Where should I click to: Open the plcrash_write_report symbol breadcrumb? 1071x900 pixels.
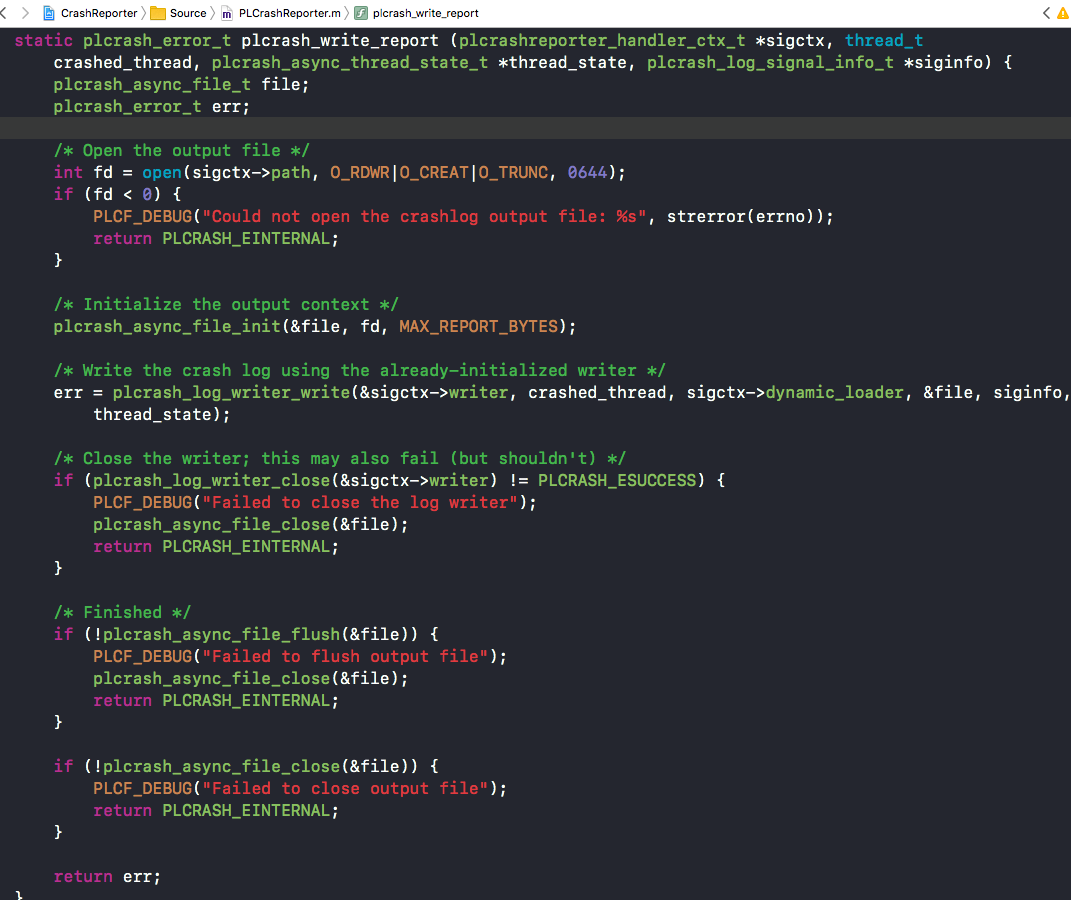coord(426,13)
